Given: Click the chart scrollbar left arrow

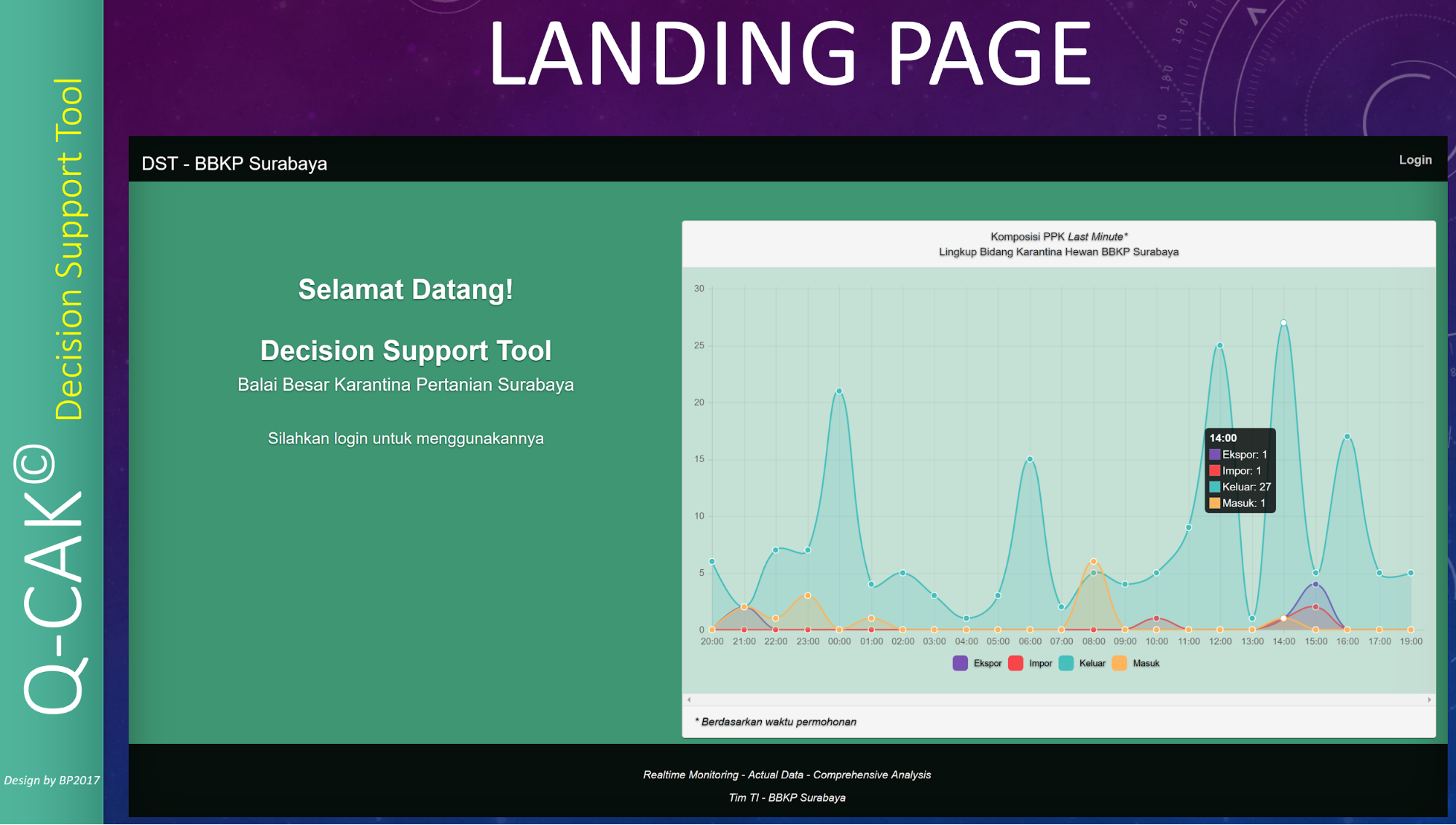Looking at the screenshot, I should 689,700.
